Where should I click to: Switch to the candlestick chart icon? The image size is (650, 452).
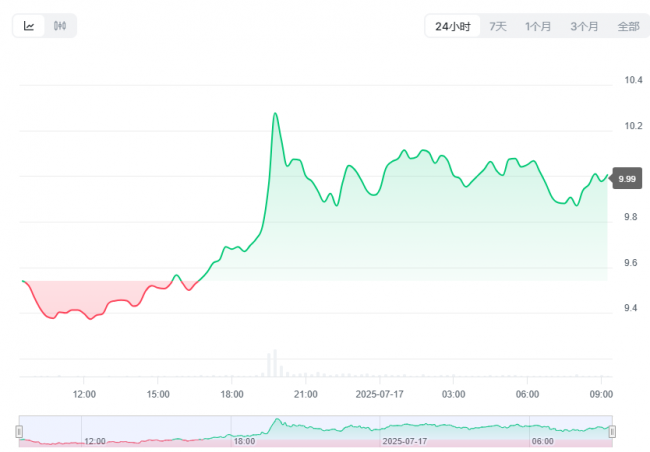pos(60,26)
